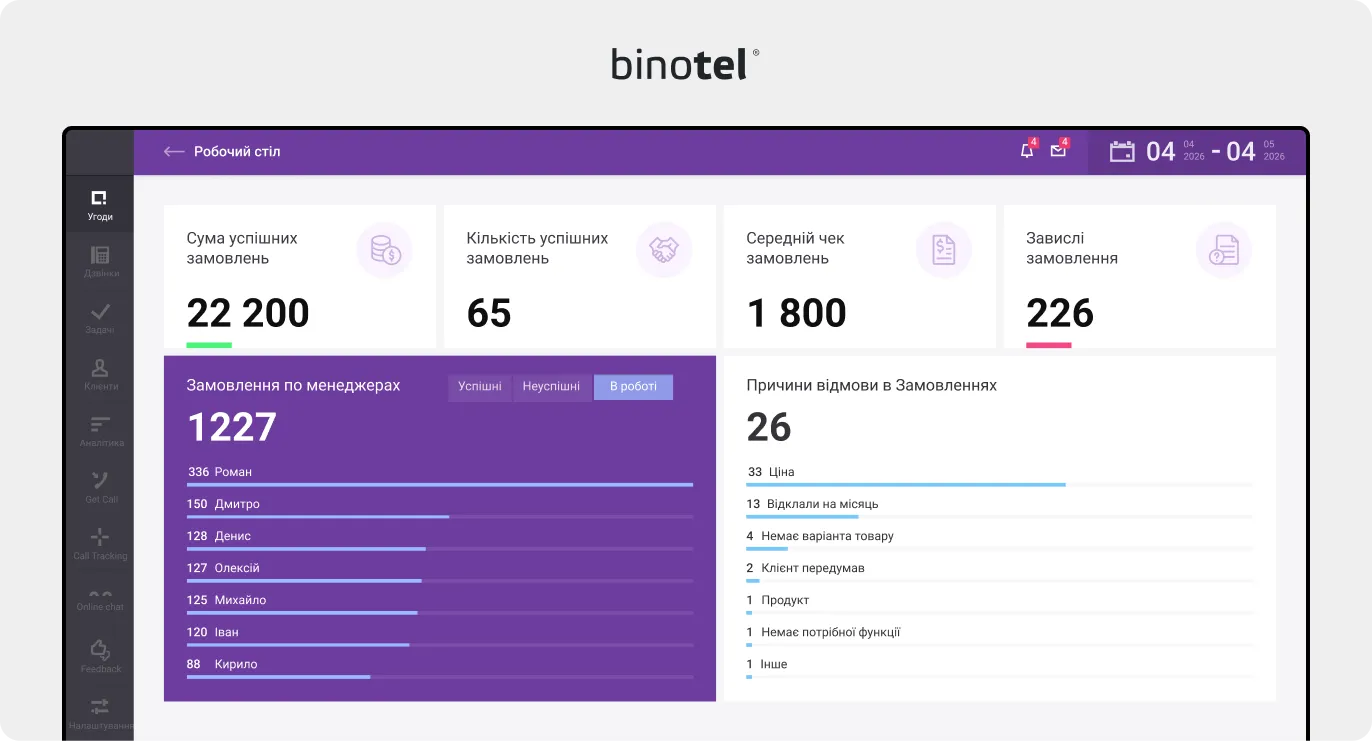Click the coins icon on Сума успішних замовлень

(385, 250)
